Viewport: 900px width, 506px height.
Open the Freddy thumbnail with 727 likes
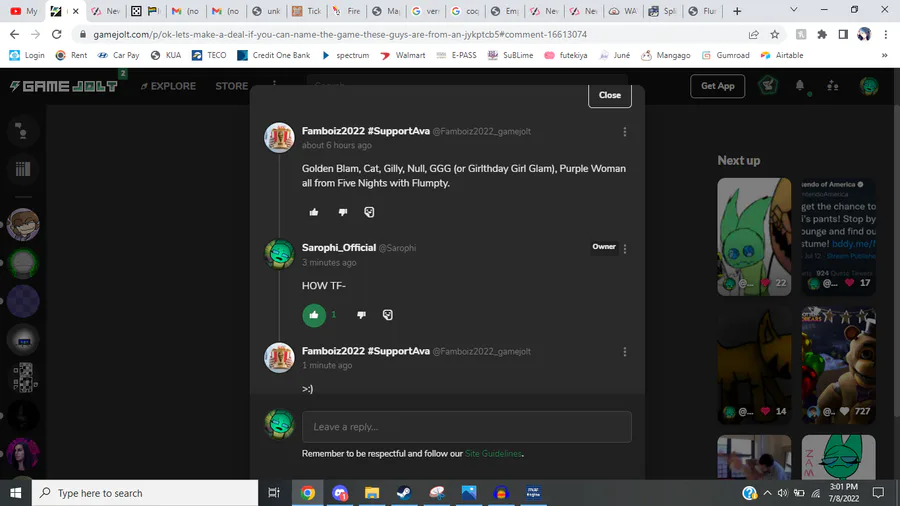coord(839,365)
